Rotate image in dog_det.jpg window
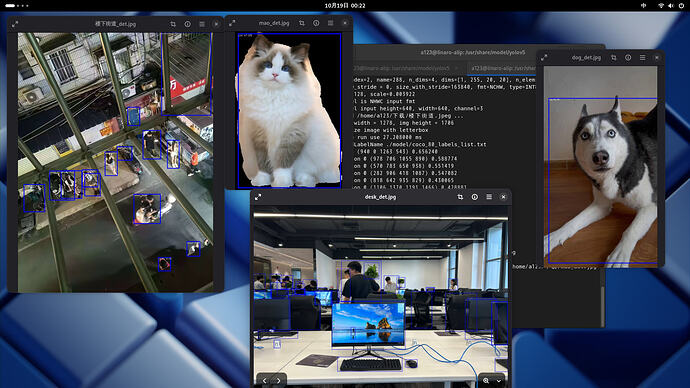690x388 pixels. [x=614, y=58]
